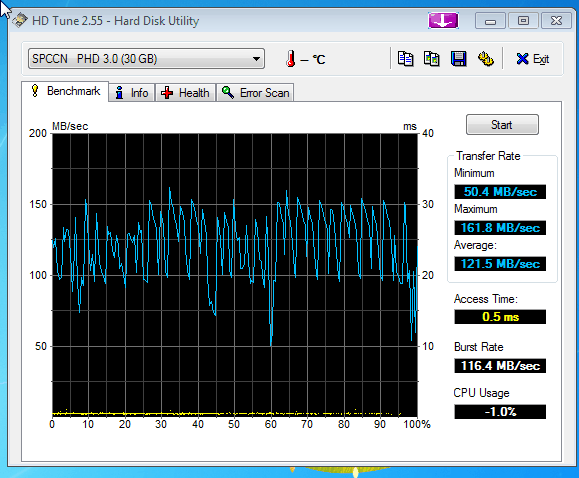579x478 pixels.
Task: Click the Access Time 0.5 ms field
Action: 500,317
